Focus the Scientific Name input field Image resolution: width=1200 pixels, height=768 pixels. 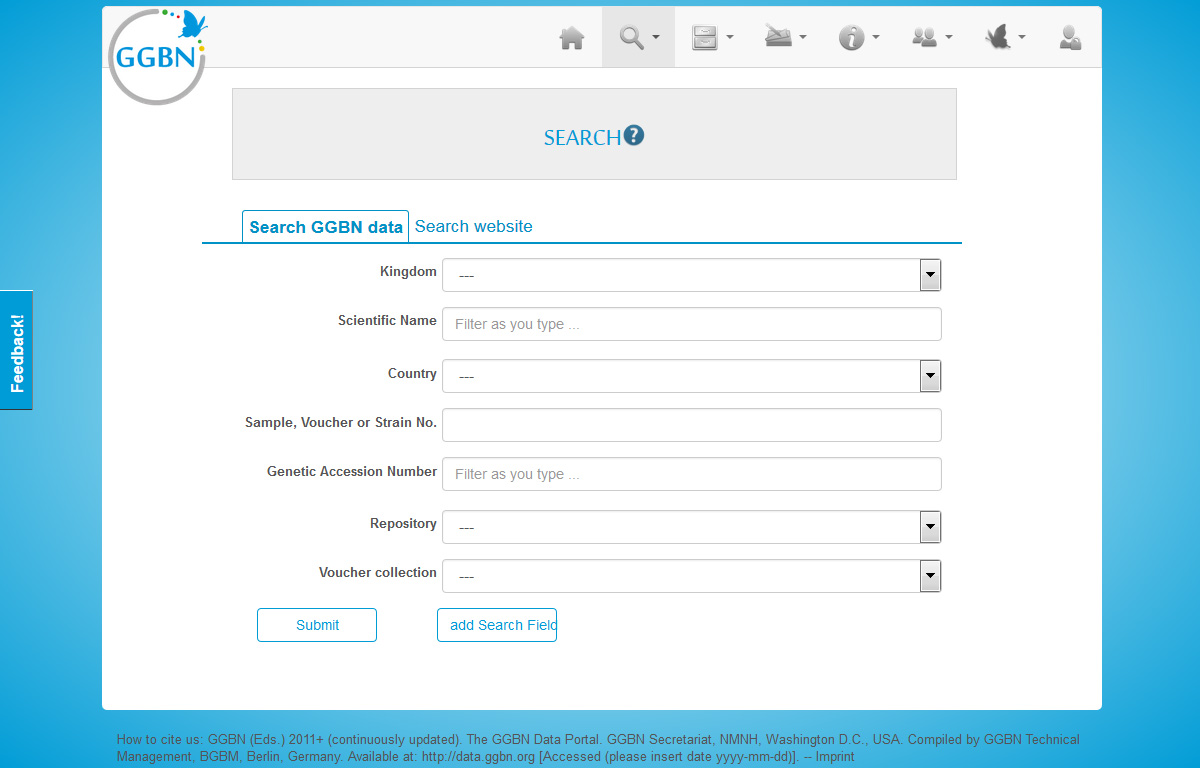point(691,324)
